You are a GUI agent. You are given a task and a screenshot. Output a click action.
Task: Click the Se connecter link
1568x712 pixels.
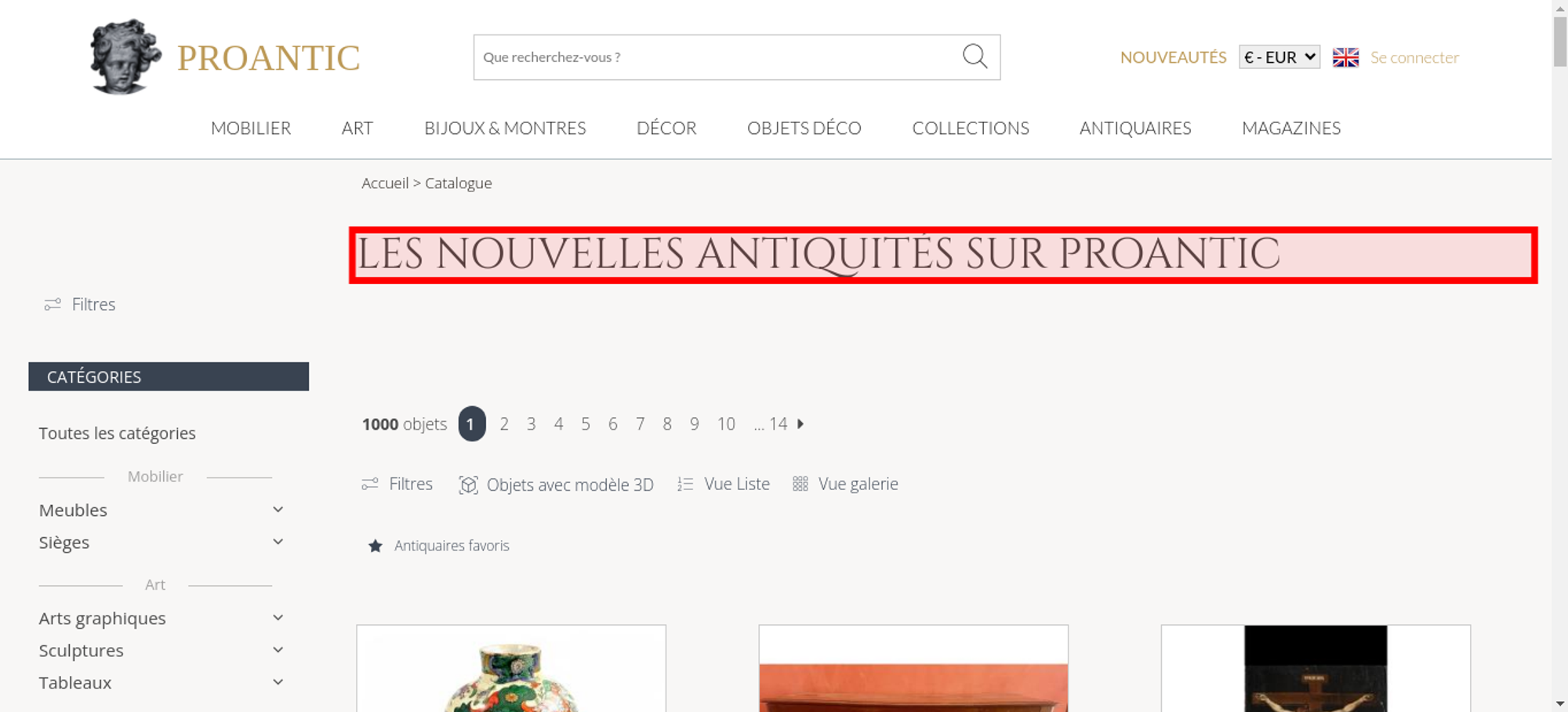(x=1414, y=57)
